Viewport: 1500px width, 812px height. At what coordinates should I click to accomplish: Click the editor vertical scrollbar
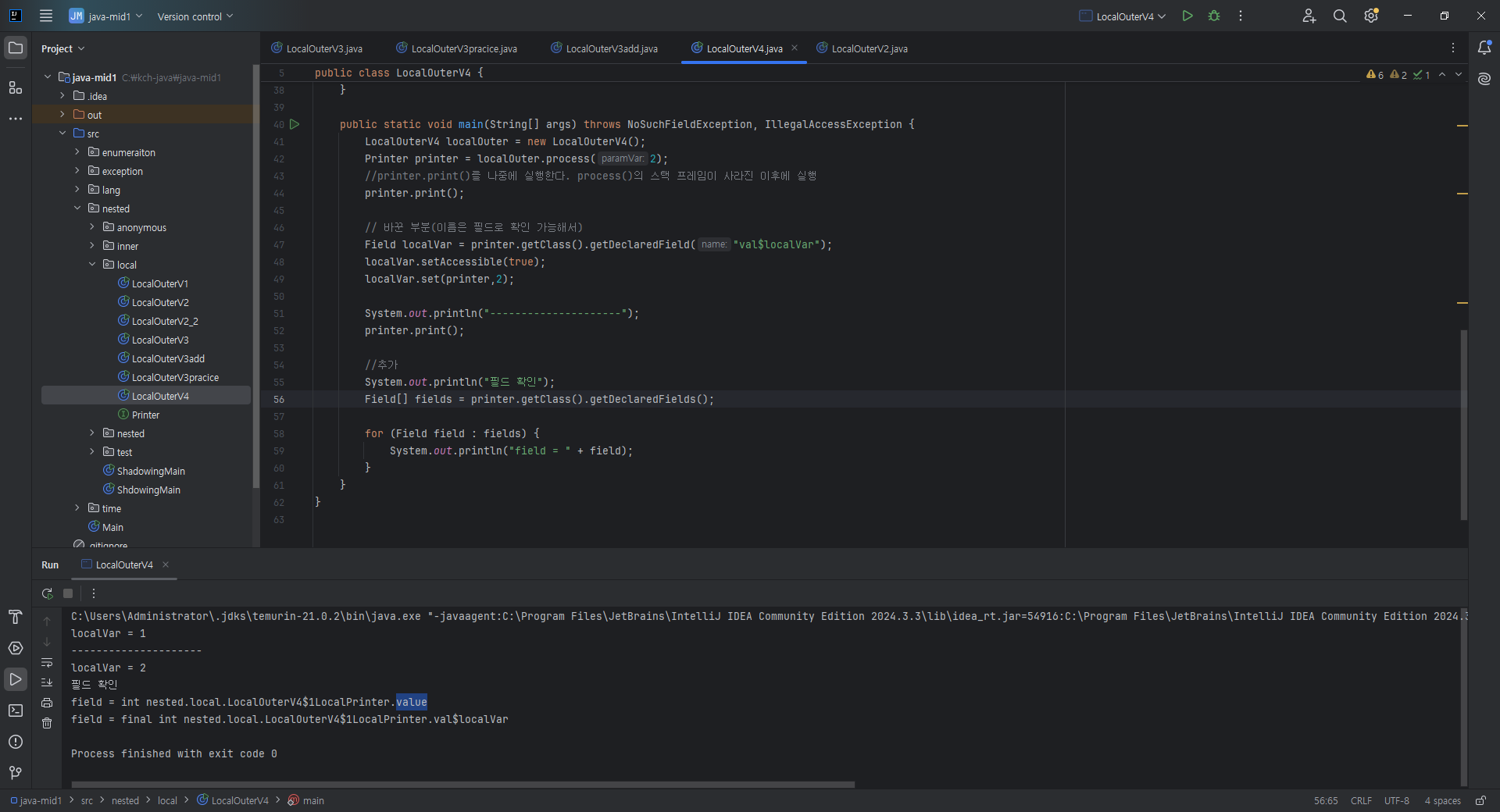(x=1464, y=425)
